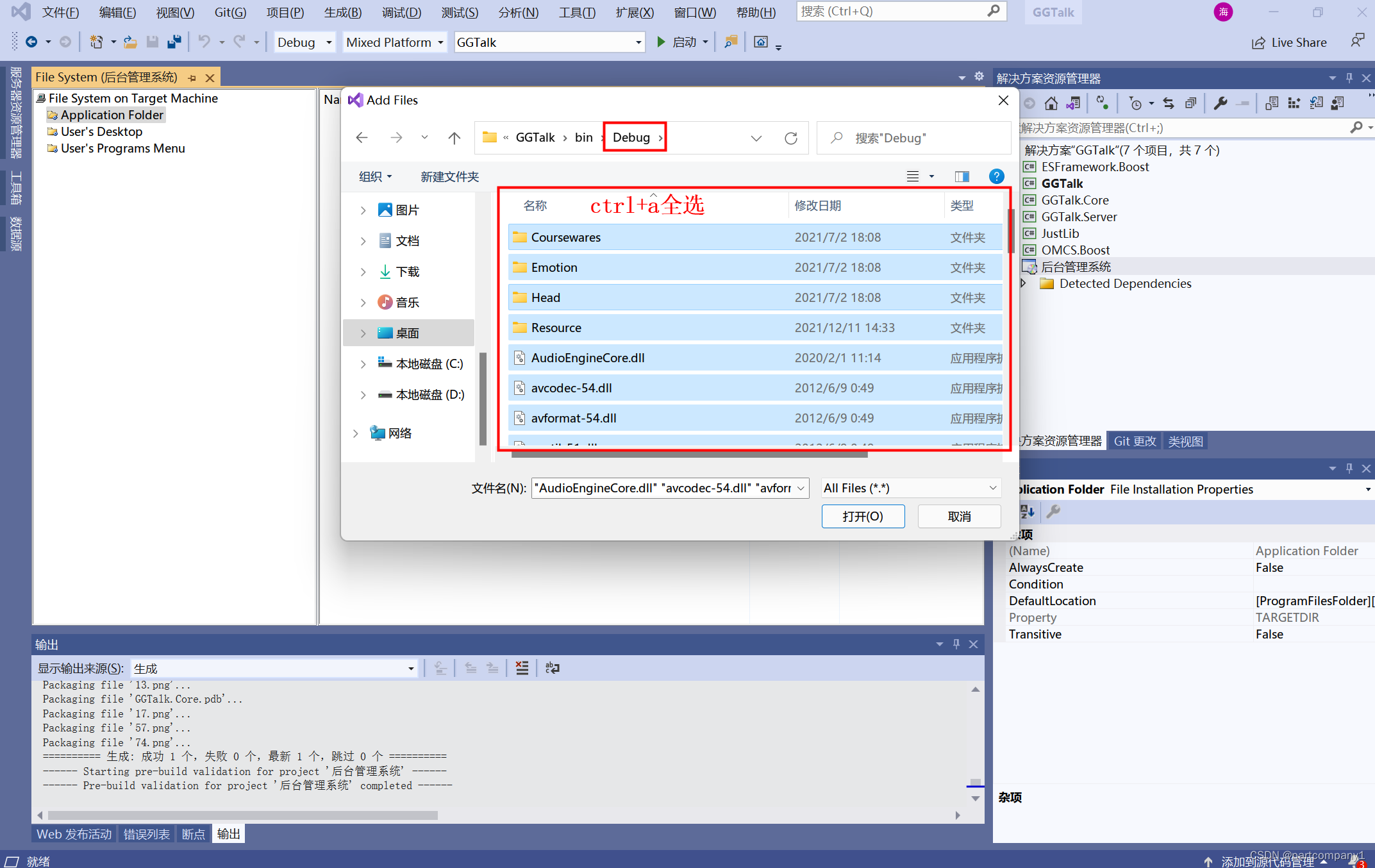Select the AudioEngineCore.dll file
Screen dimensions: 1375x868
[755, 358]
